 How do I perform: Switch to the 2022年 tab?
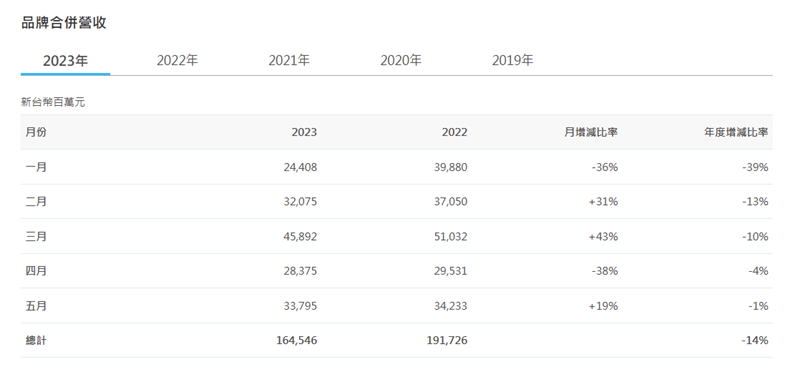click(x=177, y=61)
